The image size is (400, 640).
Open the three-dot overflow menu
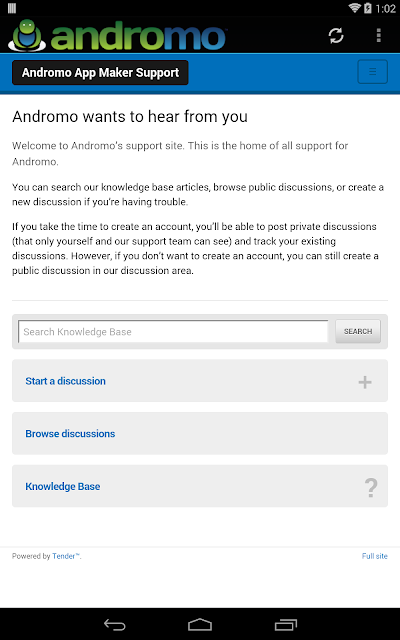[x=379, y=36]
